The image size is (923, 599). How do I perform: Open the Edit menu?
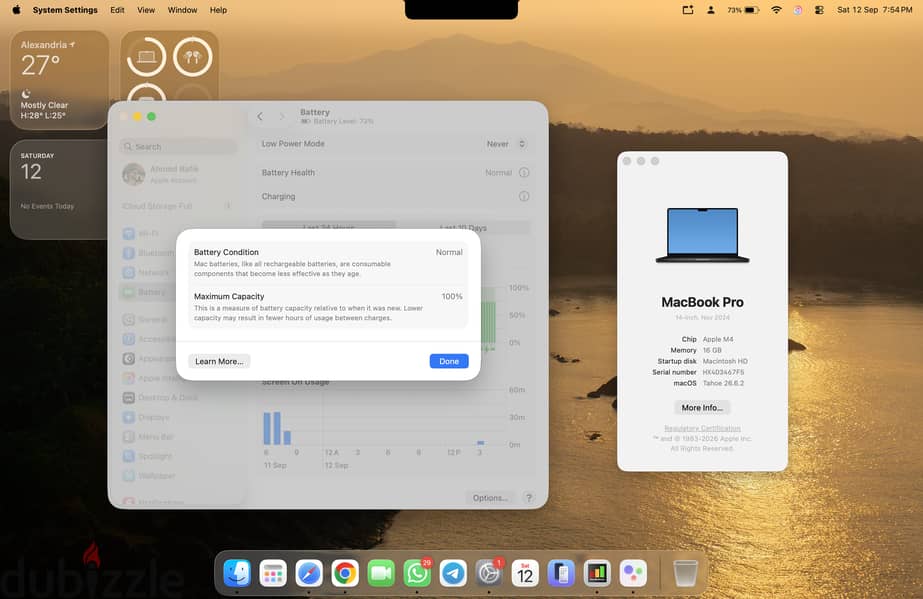(117, 10)
